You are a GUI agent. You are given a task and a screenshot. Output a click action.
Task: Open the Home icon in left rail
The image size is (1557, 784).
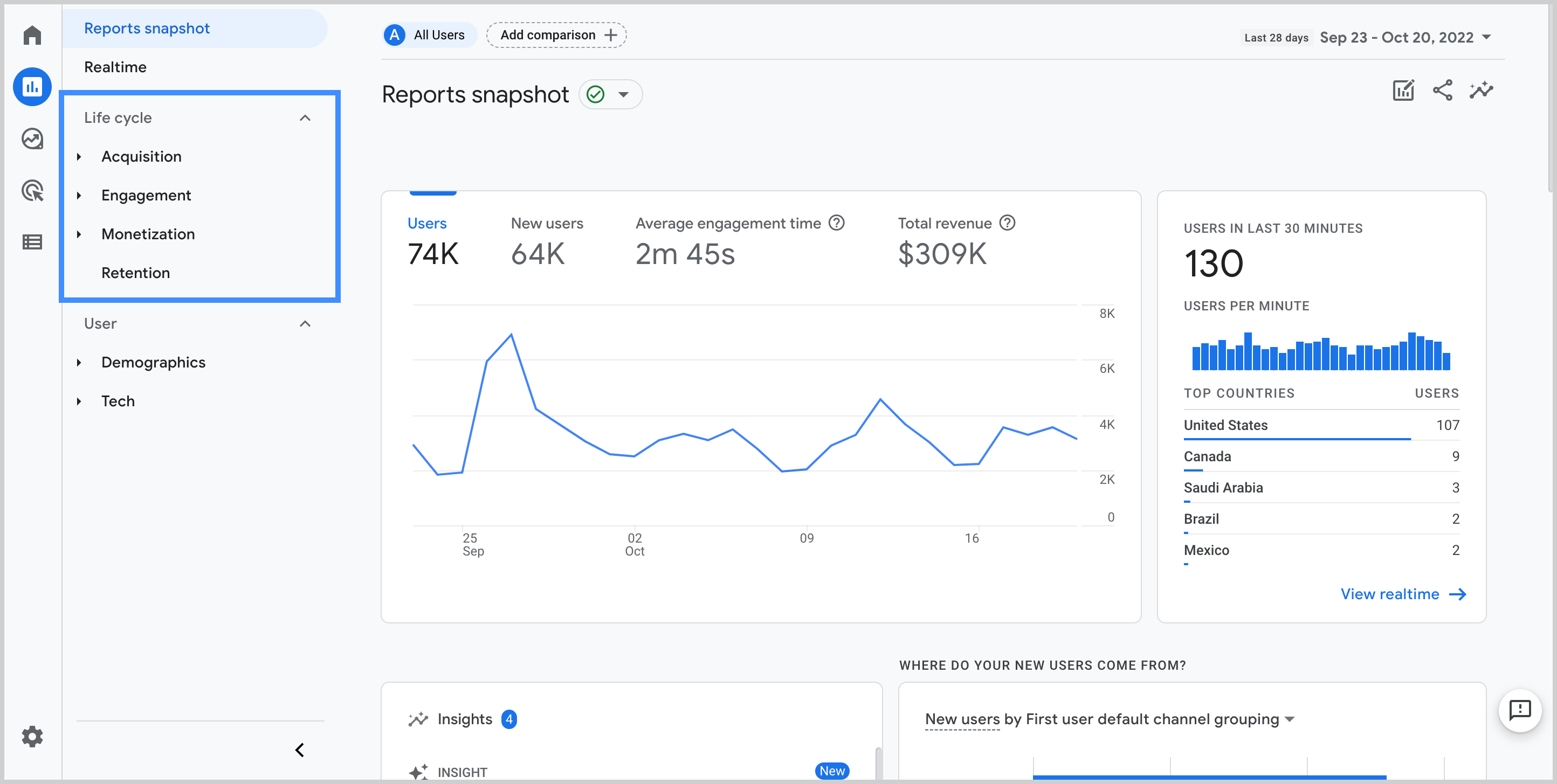(x=32, y=35)
